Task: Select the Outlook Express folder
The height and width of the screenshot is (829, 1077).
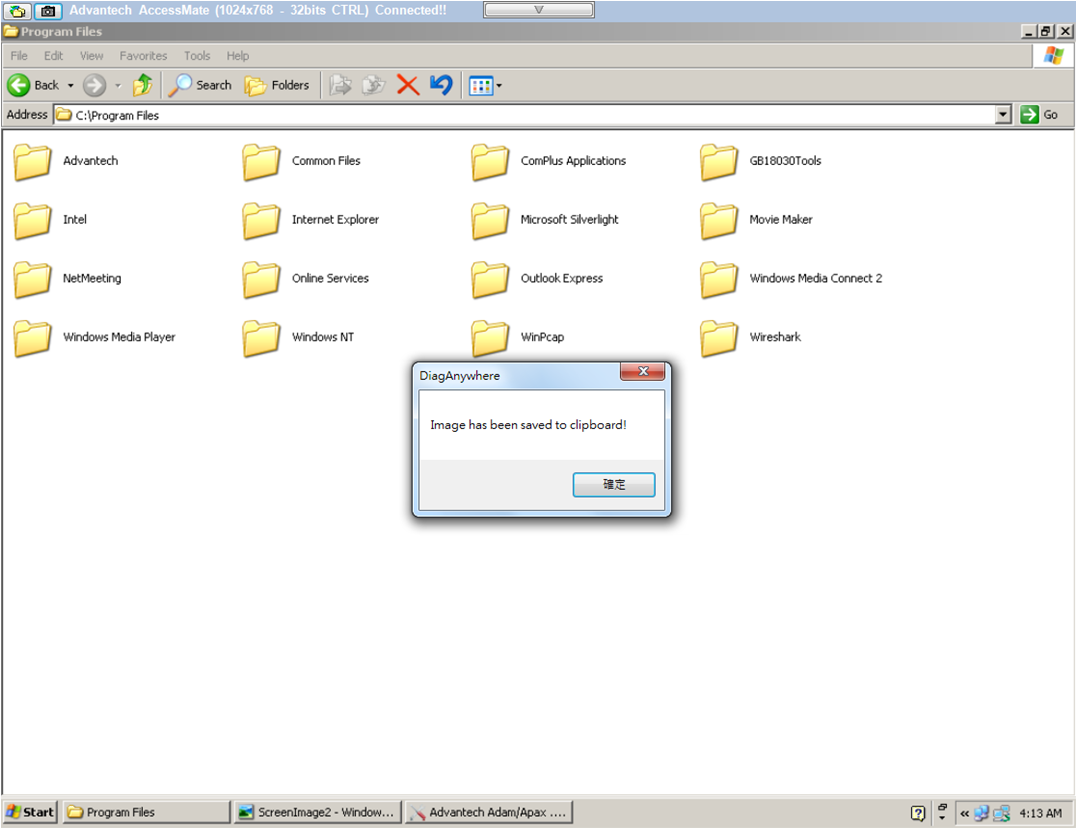Action: (x=537, y=280)
